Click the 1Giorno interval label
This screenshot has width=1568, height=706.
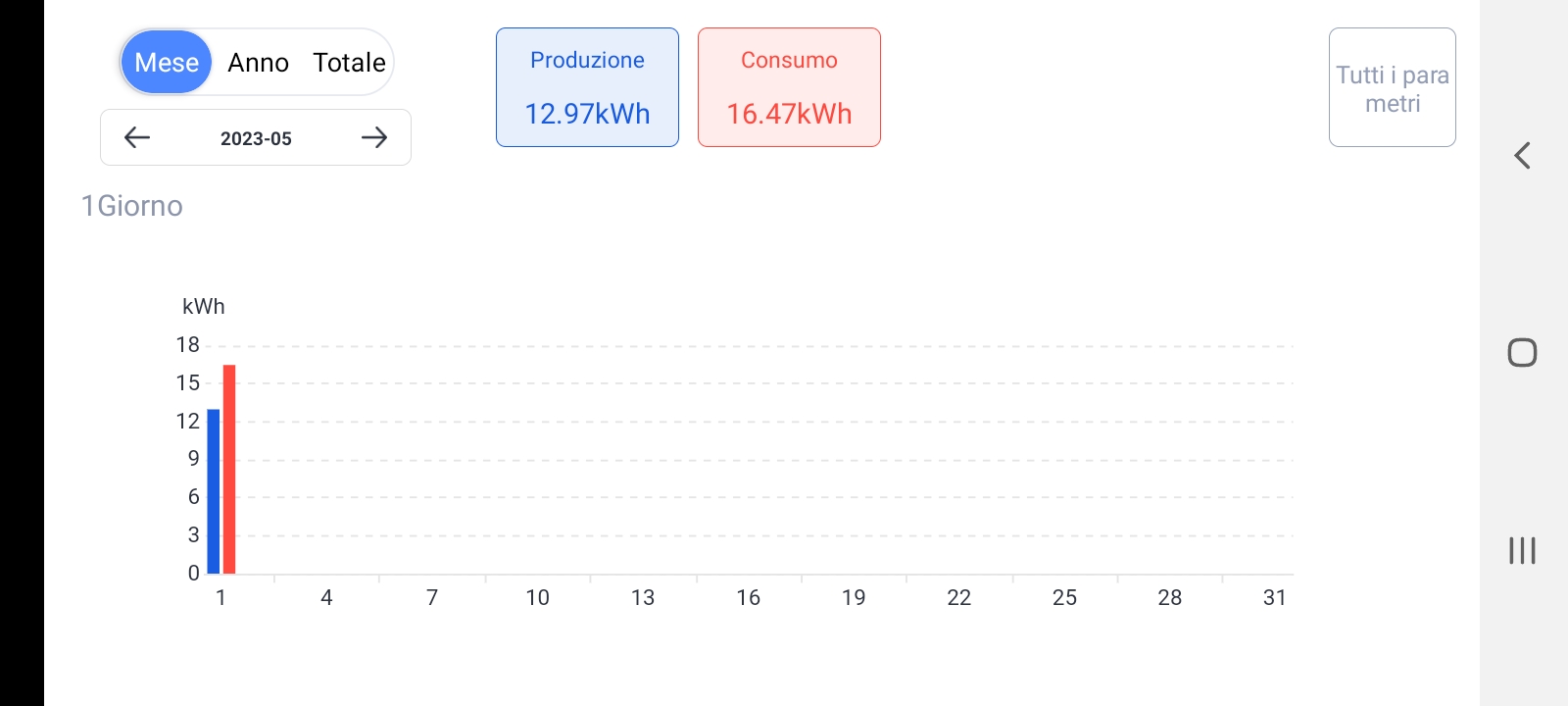pos(132,206)
